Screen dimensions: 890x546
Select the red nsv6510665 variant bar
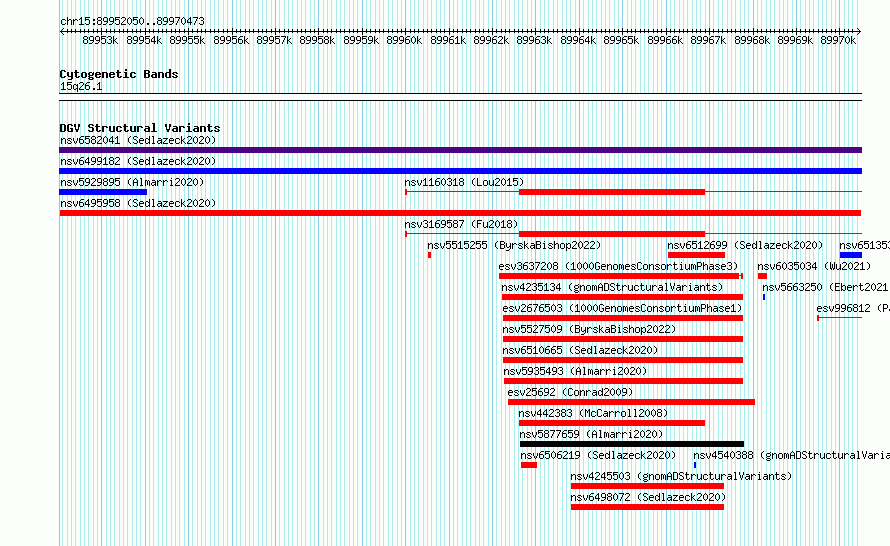coord(623,360)
